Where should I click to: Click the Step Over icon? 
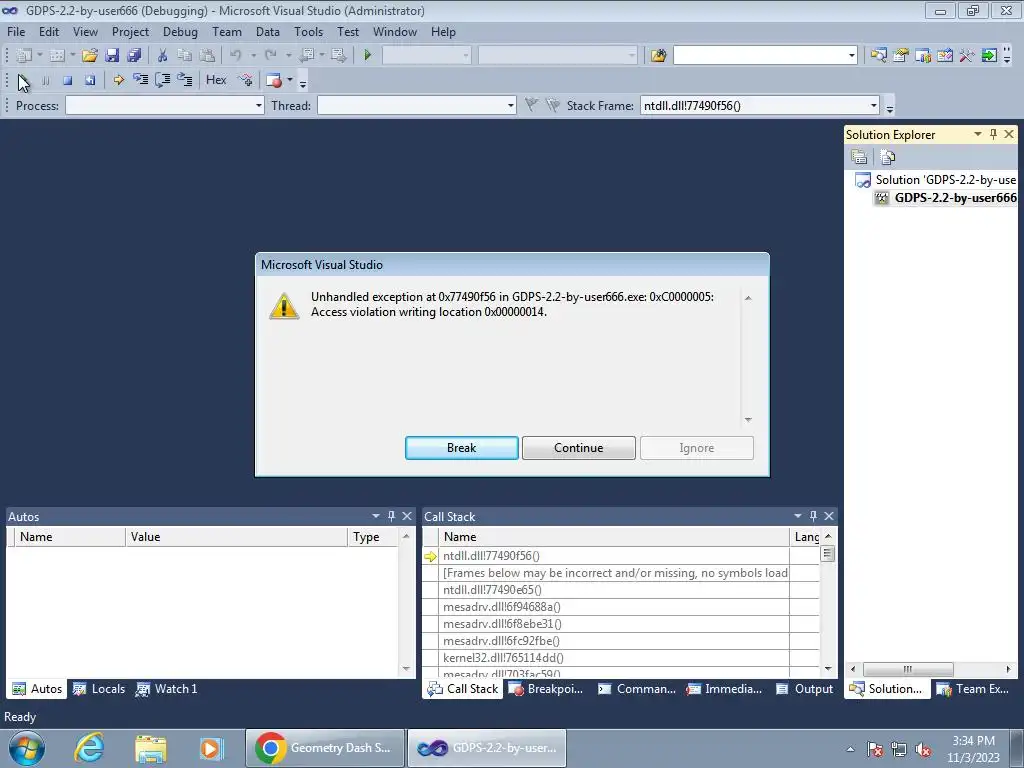[x=163, y=80]
